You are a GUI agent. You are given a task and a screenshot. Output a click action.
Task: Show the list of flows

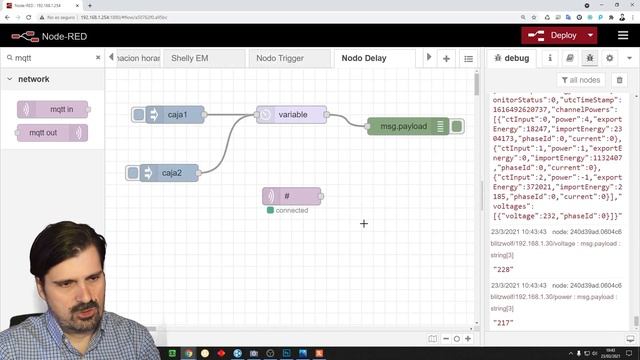(x=468, y=58)
